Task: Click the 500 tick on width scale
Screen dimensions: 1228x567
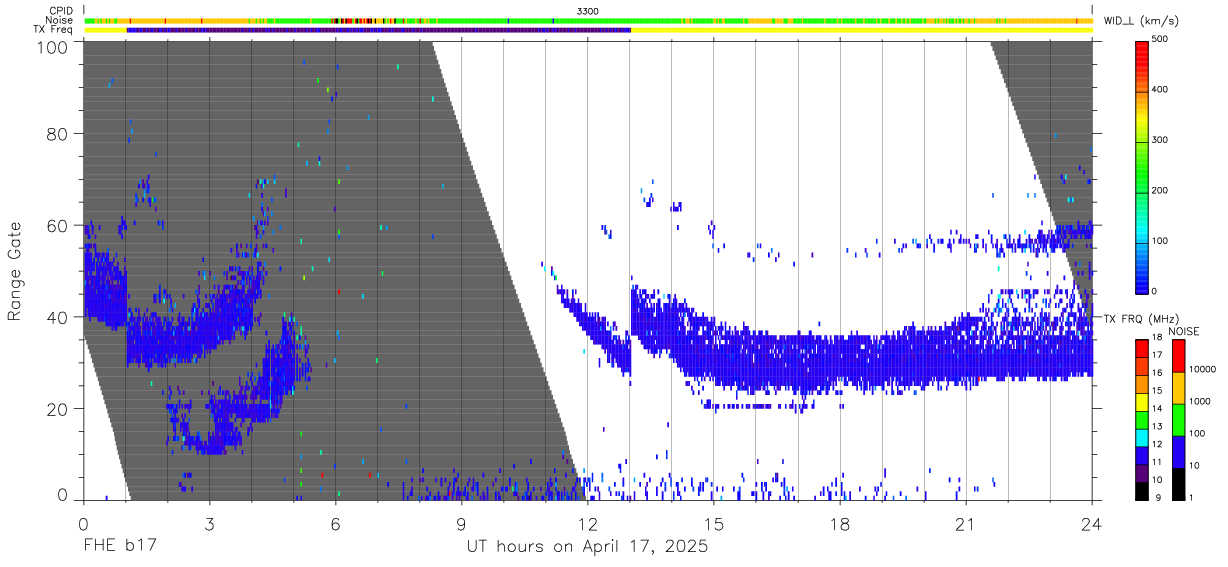Action: click(x=1161, y=40)
